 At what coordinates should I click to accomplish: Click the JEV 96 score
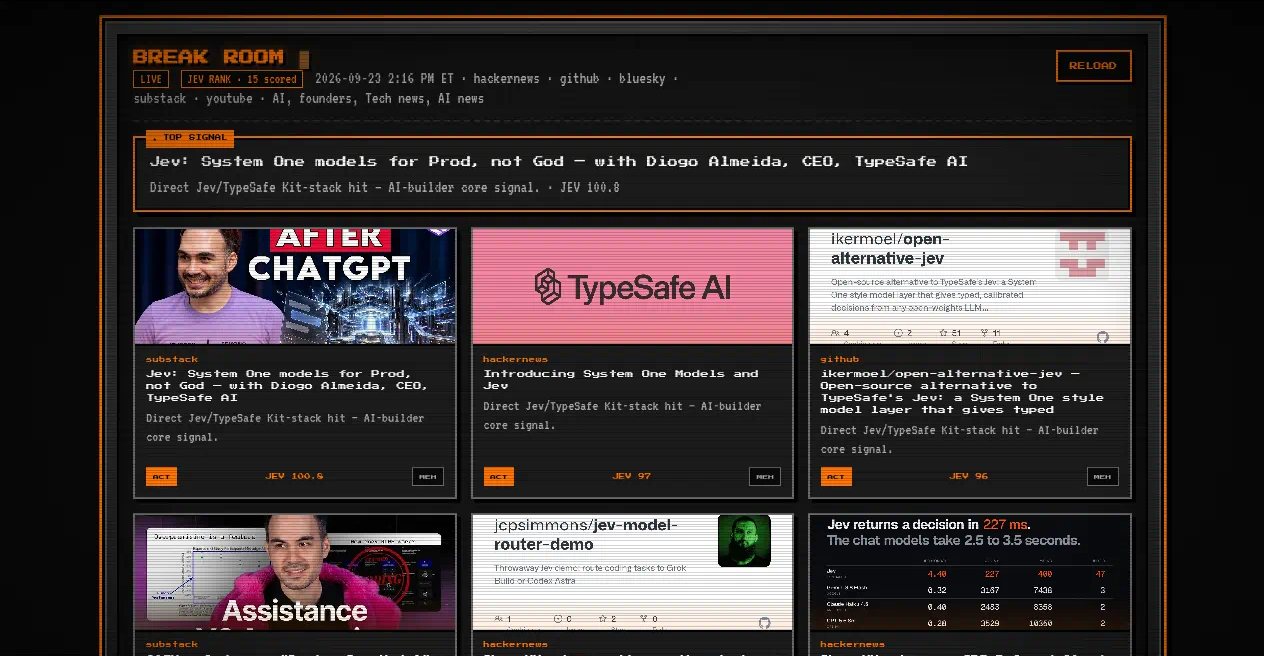click(x=969, y=476)
